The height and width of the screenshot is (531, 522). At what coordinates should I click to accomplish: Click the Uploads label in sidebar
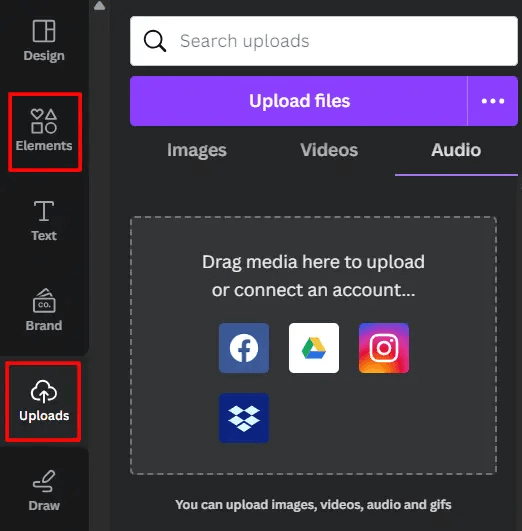point(44,416)
